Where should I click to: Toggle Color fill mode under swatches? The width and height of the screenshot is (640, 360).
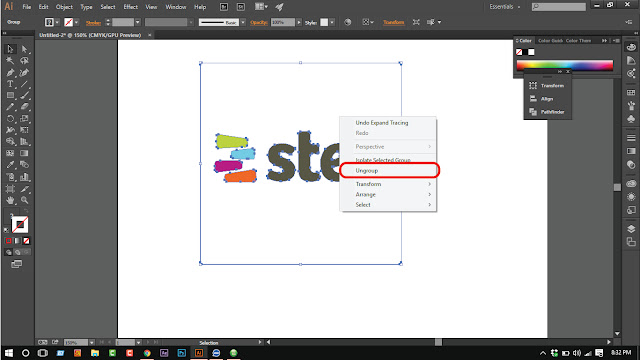click(x=9, y=241)
